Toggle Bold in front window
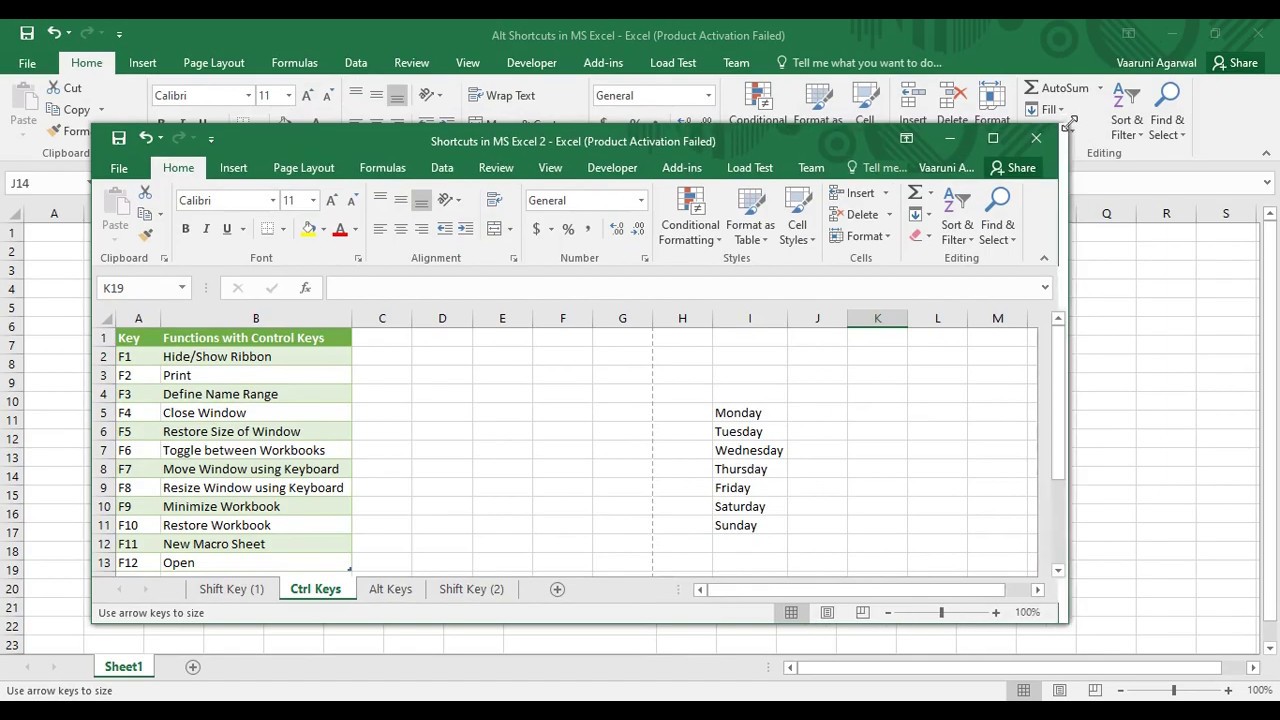The image size is (1280, 720). (x=185, y=229)
